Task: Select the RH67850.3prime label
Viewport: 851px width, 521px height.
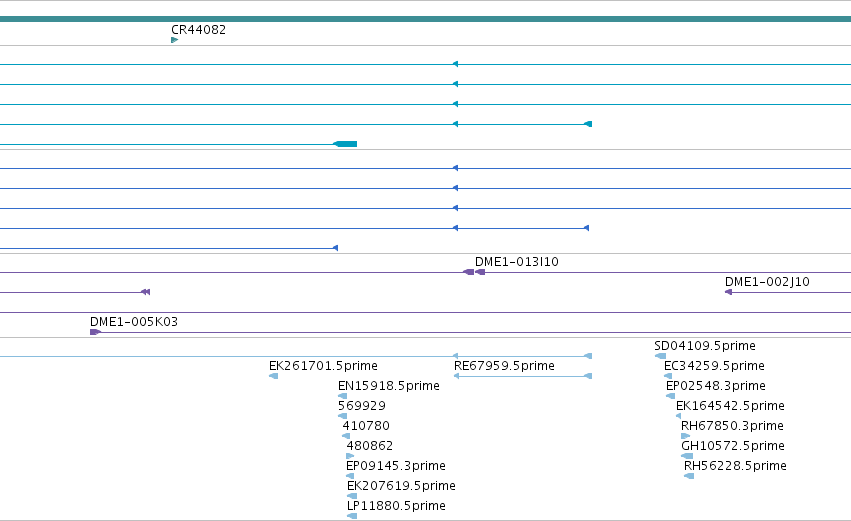Action: pos(732,426)
